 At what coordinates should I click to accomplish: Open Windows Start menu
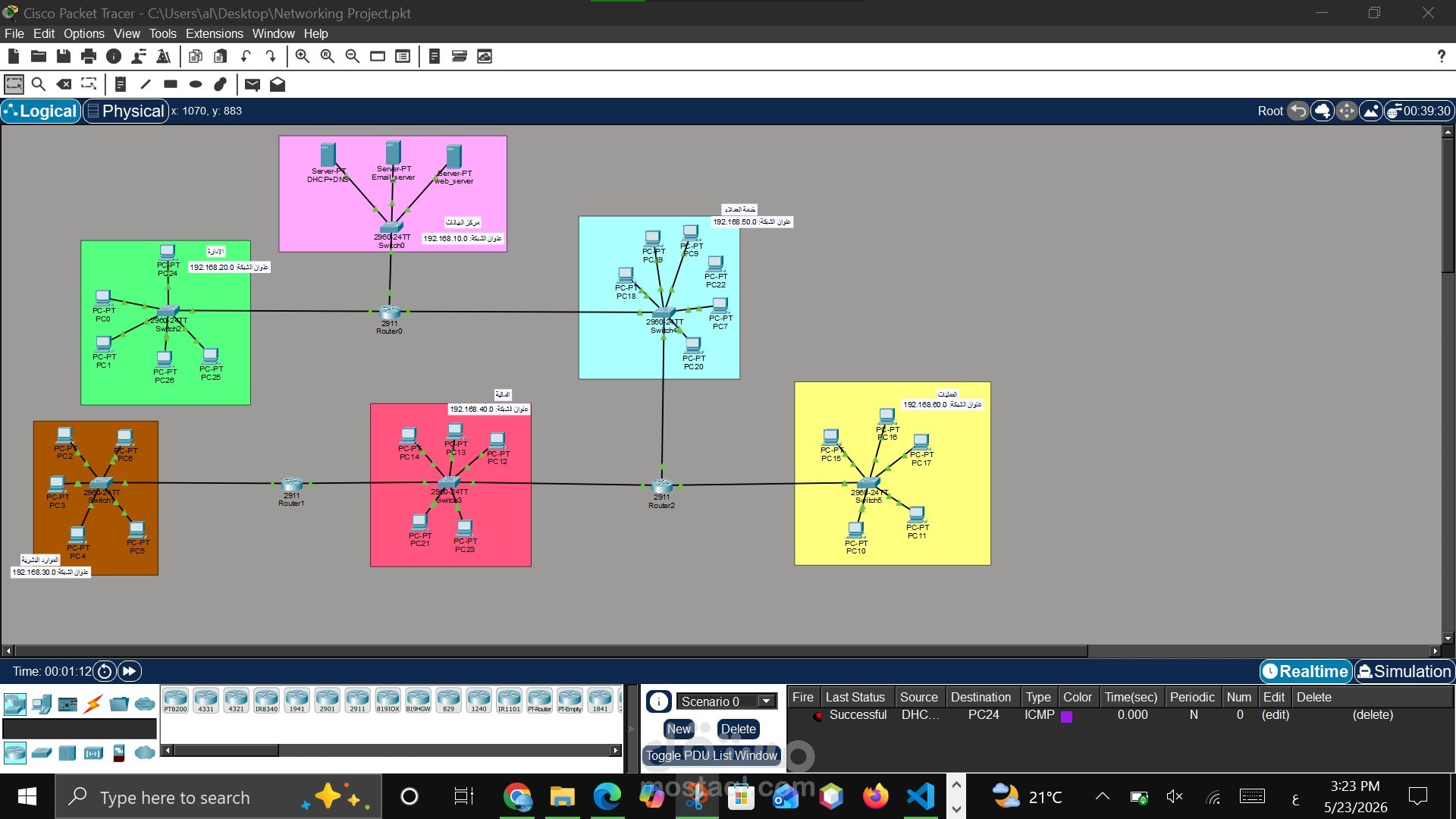27,796
